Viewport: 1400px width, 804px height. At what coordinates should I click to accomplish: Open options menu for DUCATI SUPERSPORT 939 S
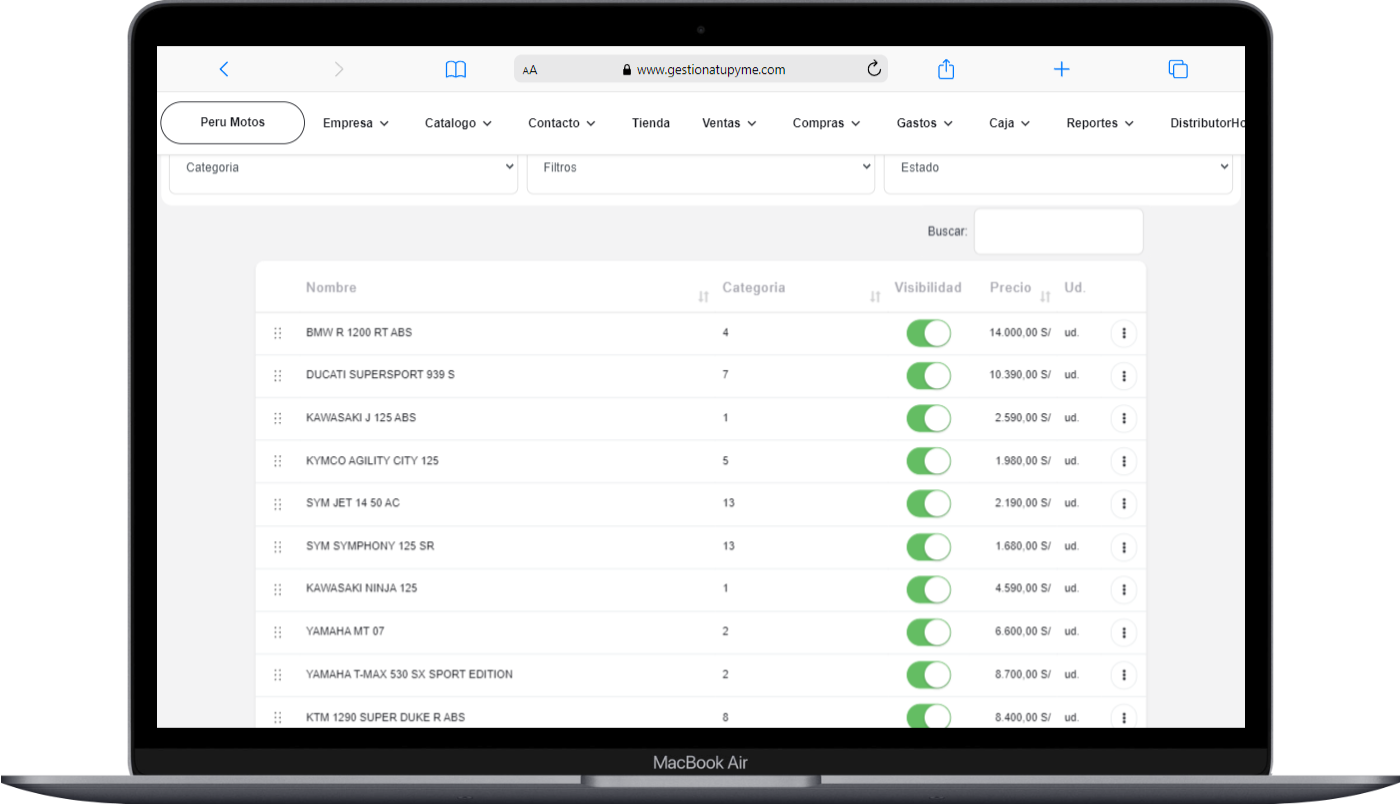pyautogui.click(x=1124, y=376)
